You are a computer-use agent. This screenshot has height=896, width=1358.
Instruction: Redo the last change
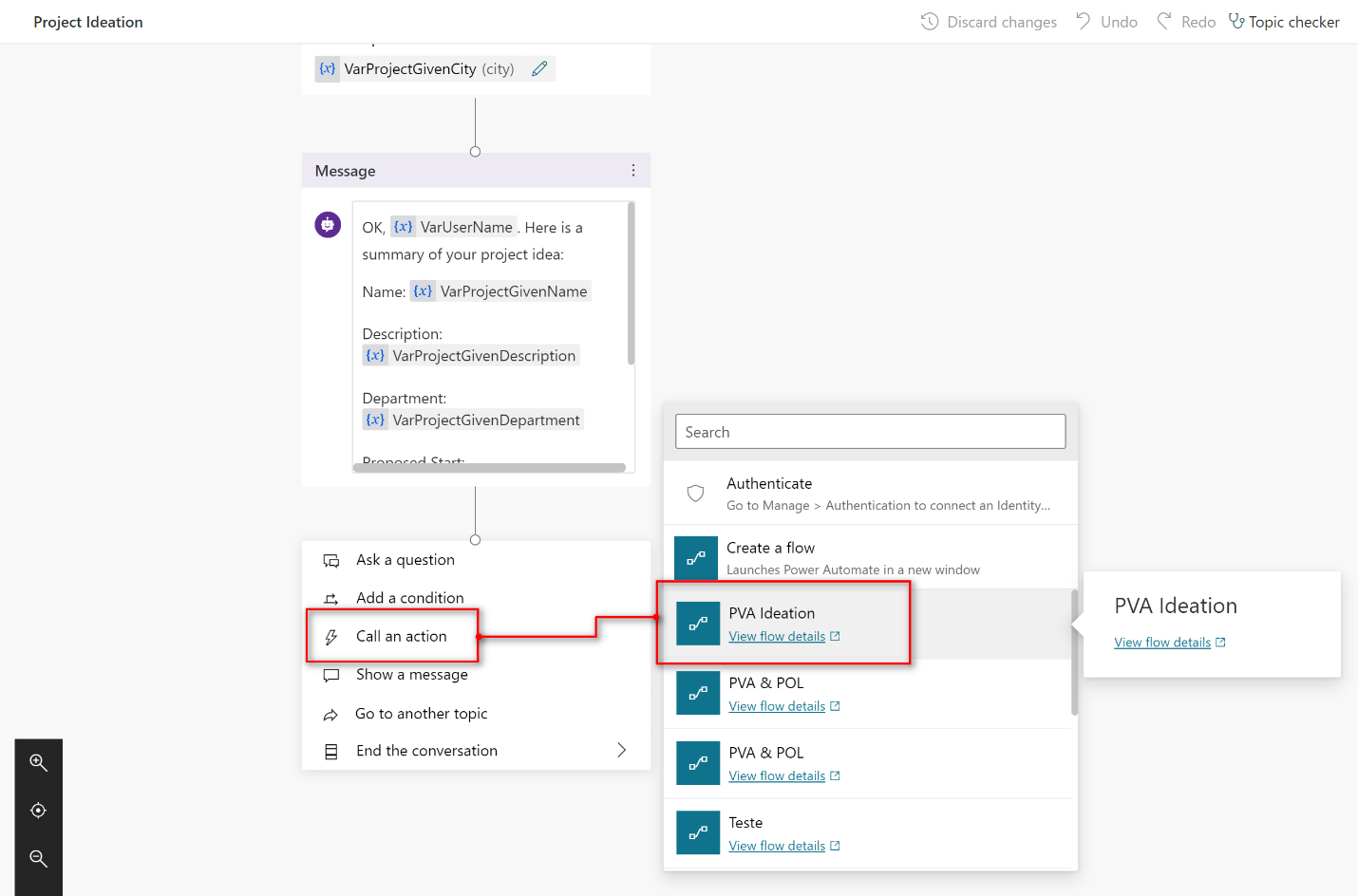[x=1186, y=21]
